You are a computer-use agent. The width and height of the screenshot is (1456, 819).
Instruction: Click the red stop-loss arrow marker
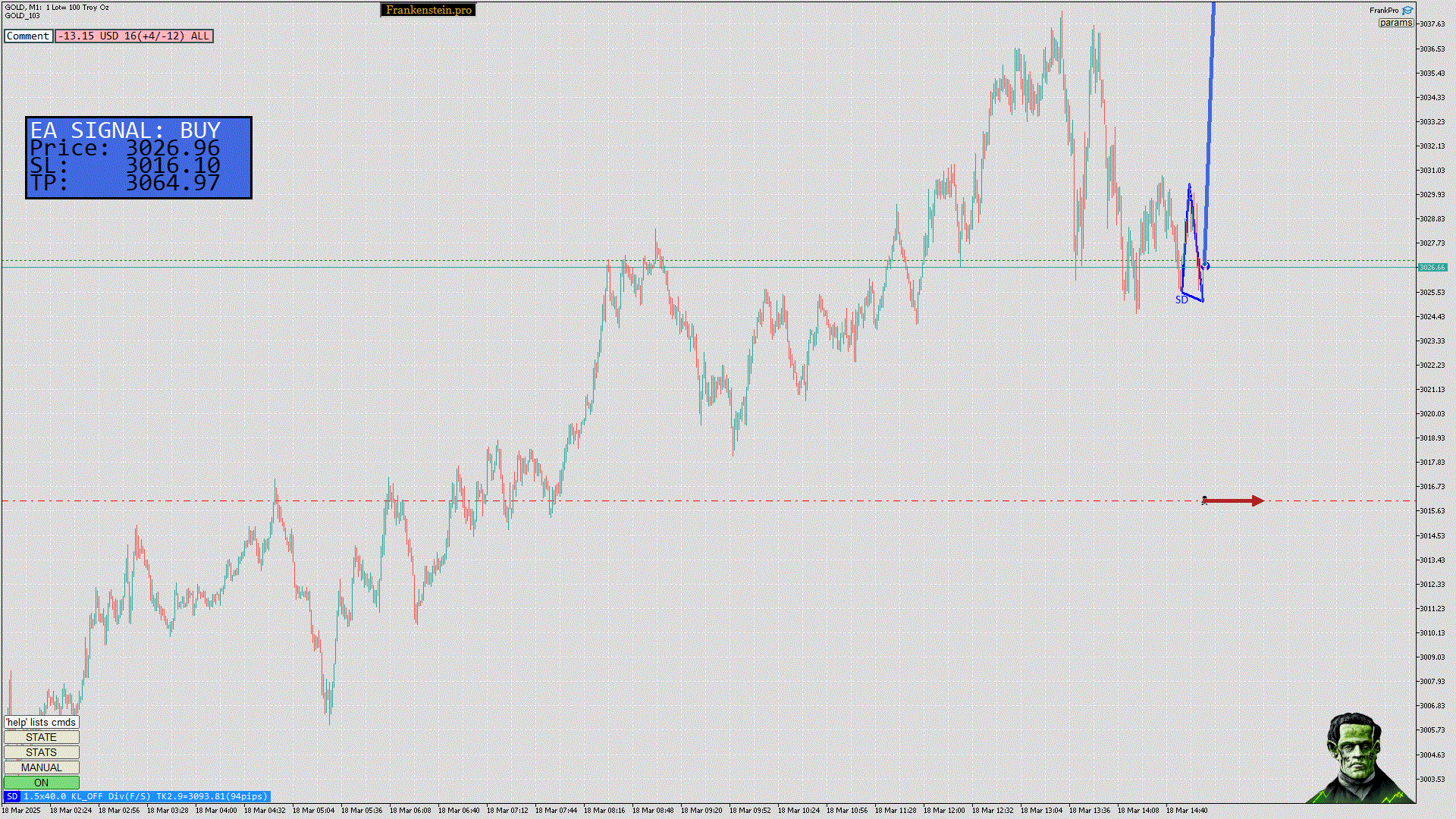pos(1233,500)
